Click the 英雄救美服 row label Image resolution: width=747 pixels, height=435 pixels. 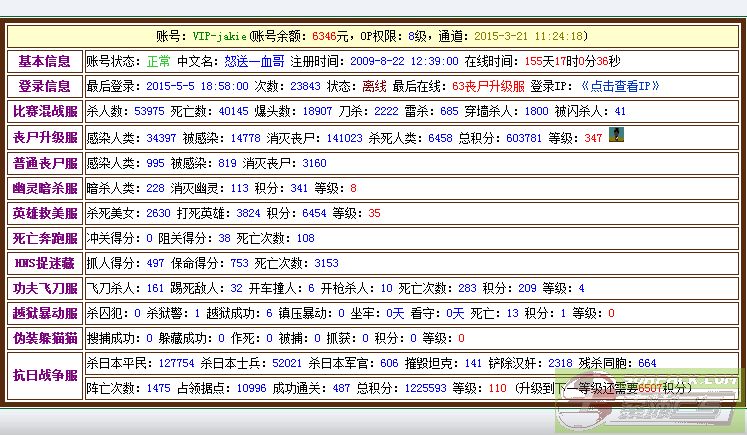click(x=44, y=213)
